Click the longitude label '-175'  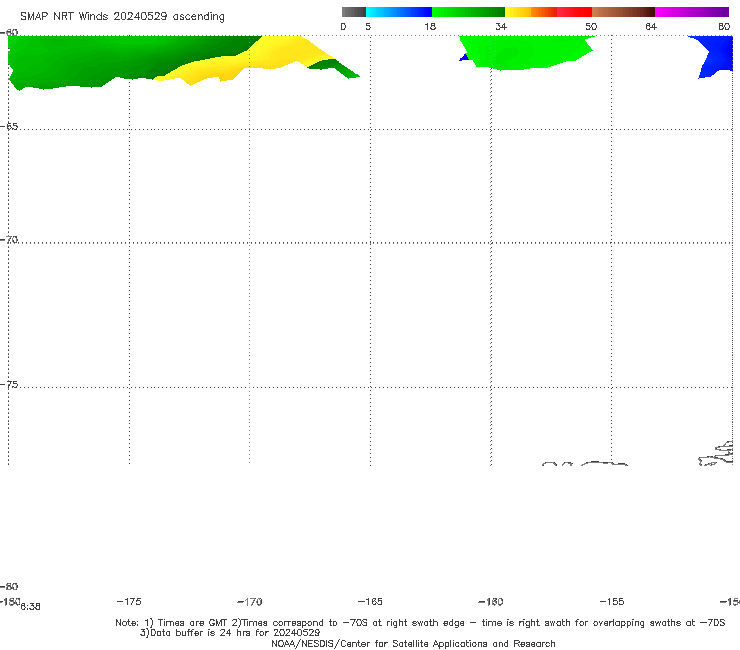pos(129,601)
